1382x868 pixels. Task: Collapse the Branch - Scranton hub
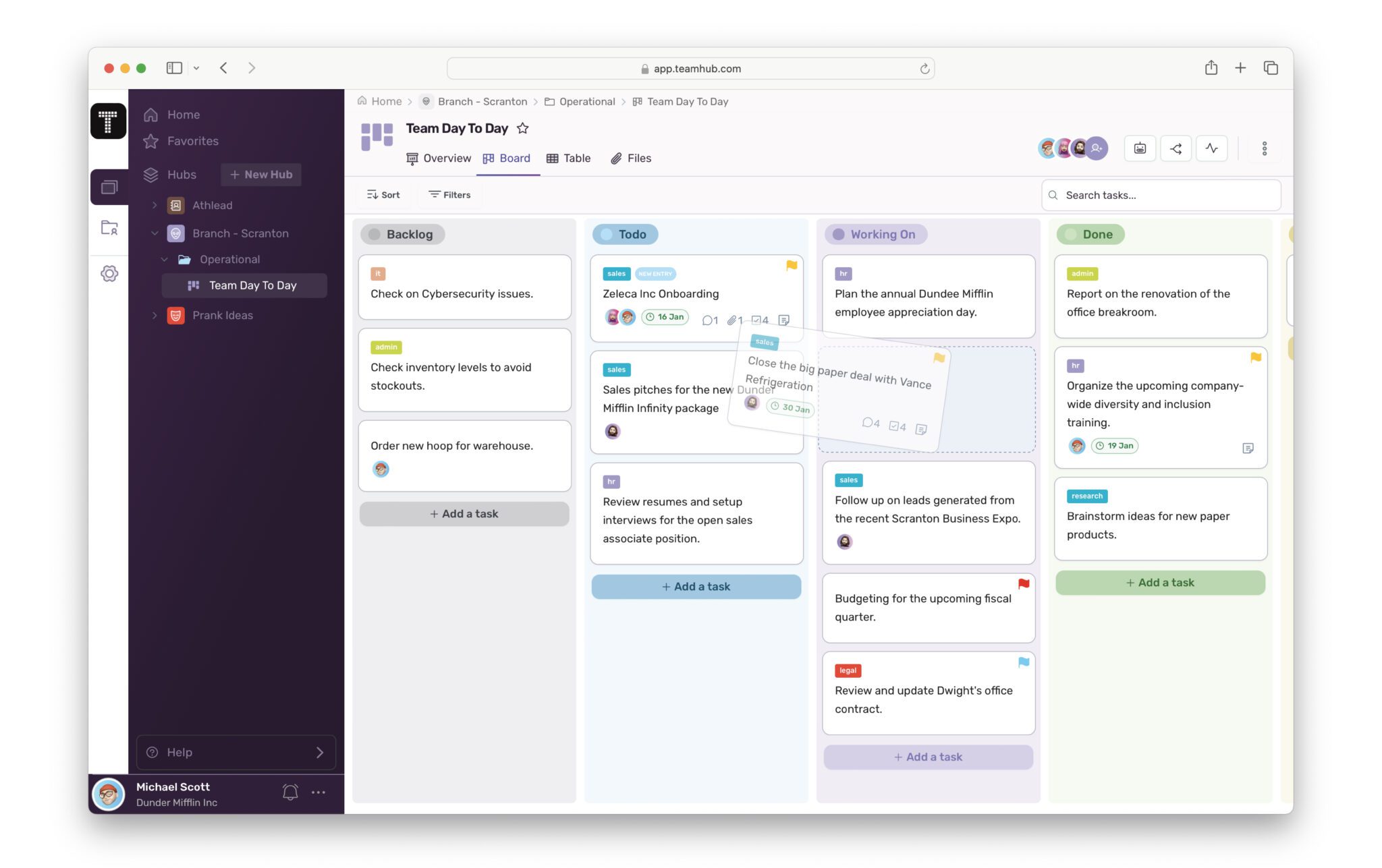(x=155, y=233)
